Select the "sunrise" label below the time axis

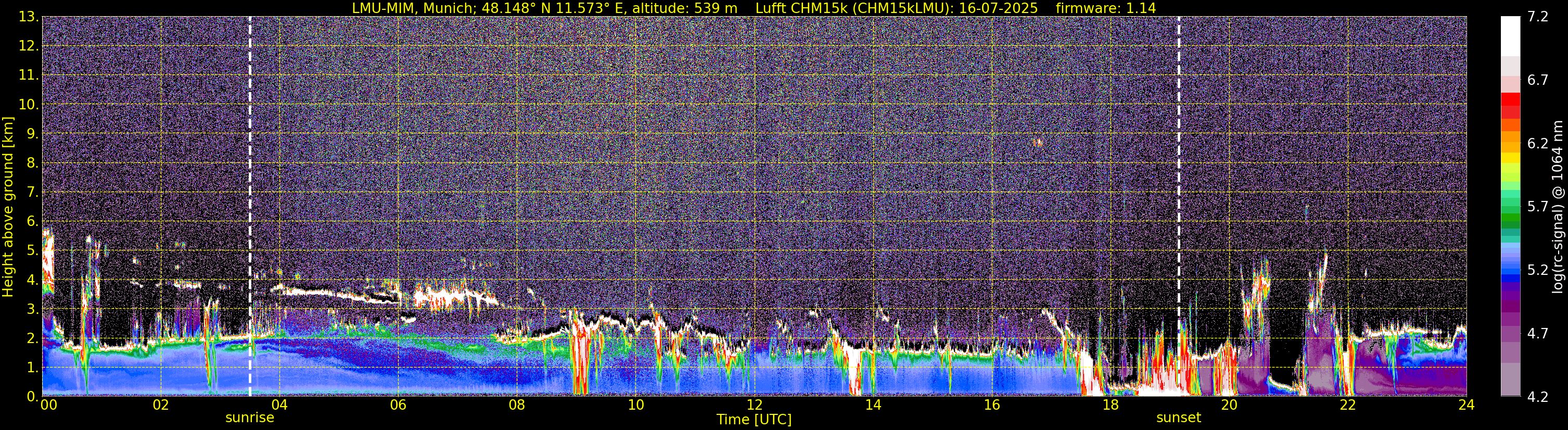click(250, 418)
